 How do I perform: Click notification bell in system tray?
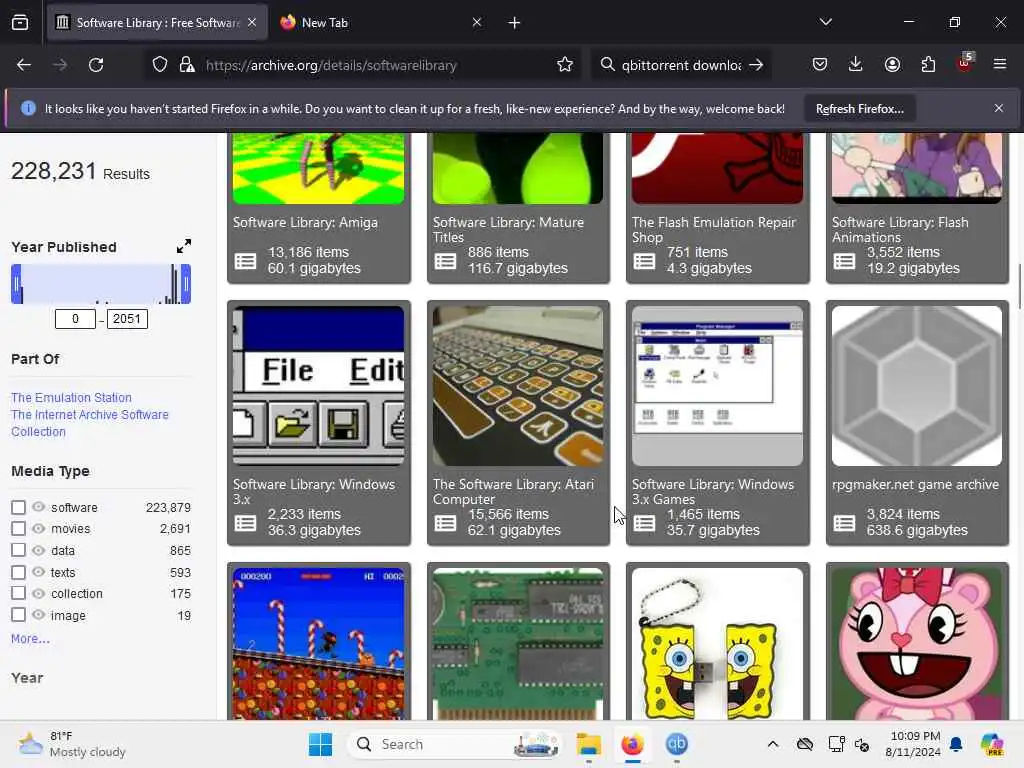coord(956,744)
